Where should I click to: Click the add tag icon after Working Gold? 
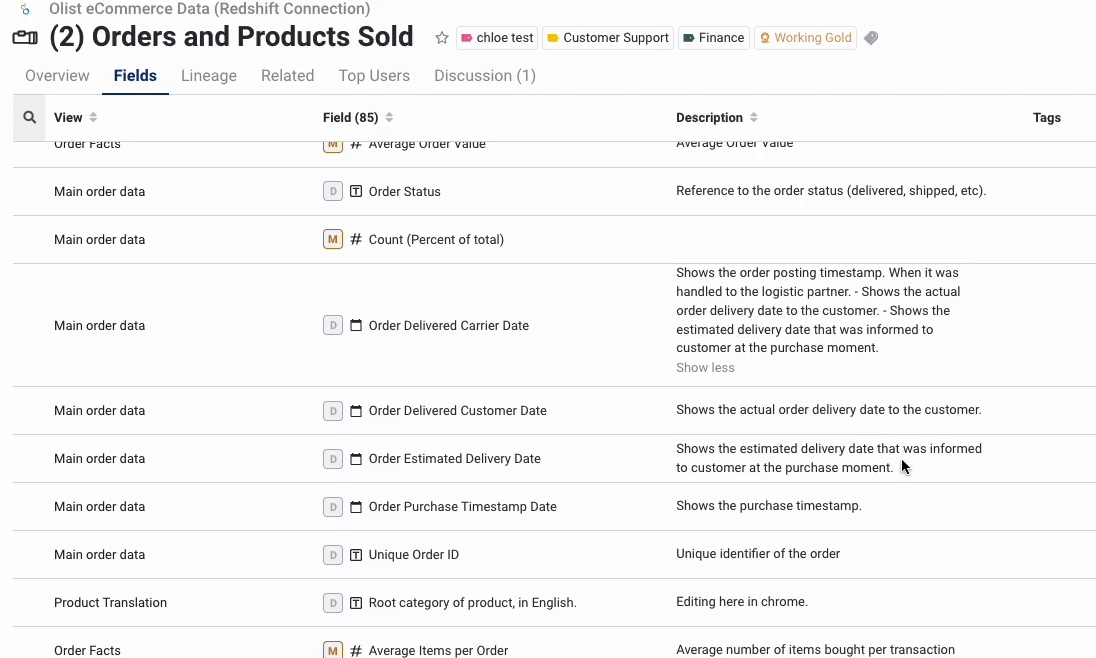coord(871,38)
